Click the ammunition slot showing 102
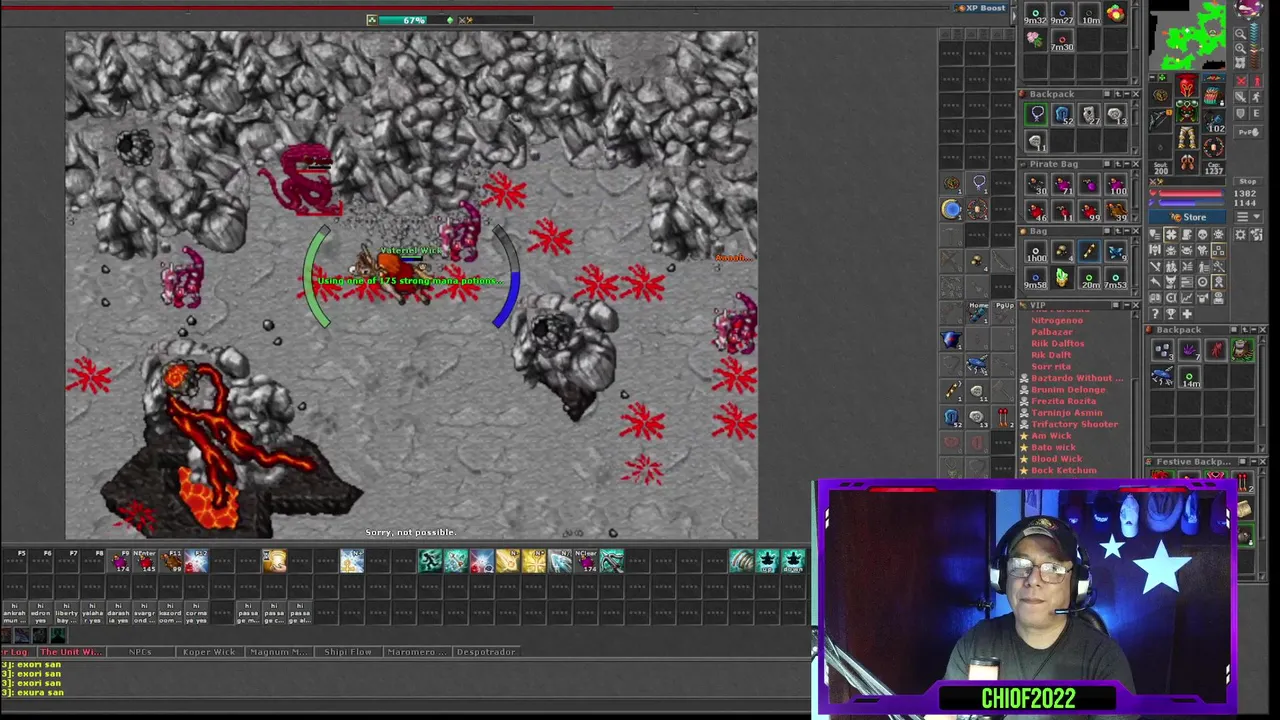Screen dimensions: 1280x720 [1214, 122]
